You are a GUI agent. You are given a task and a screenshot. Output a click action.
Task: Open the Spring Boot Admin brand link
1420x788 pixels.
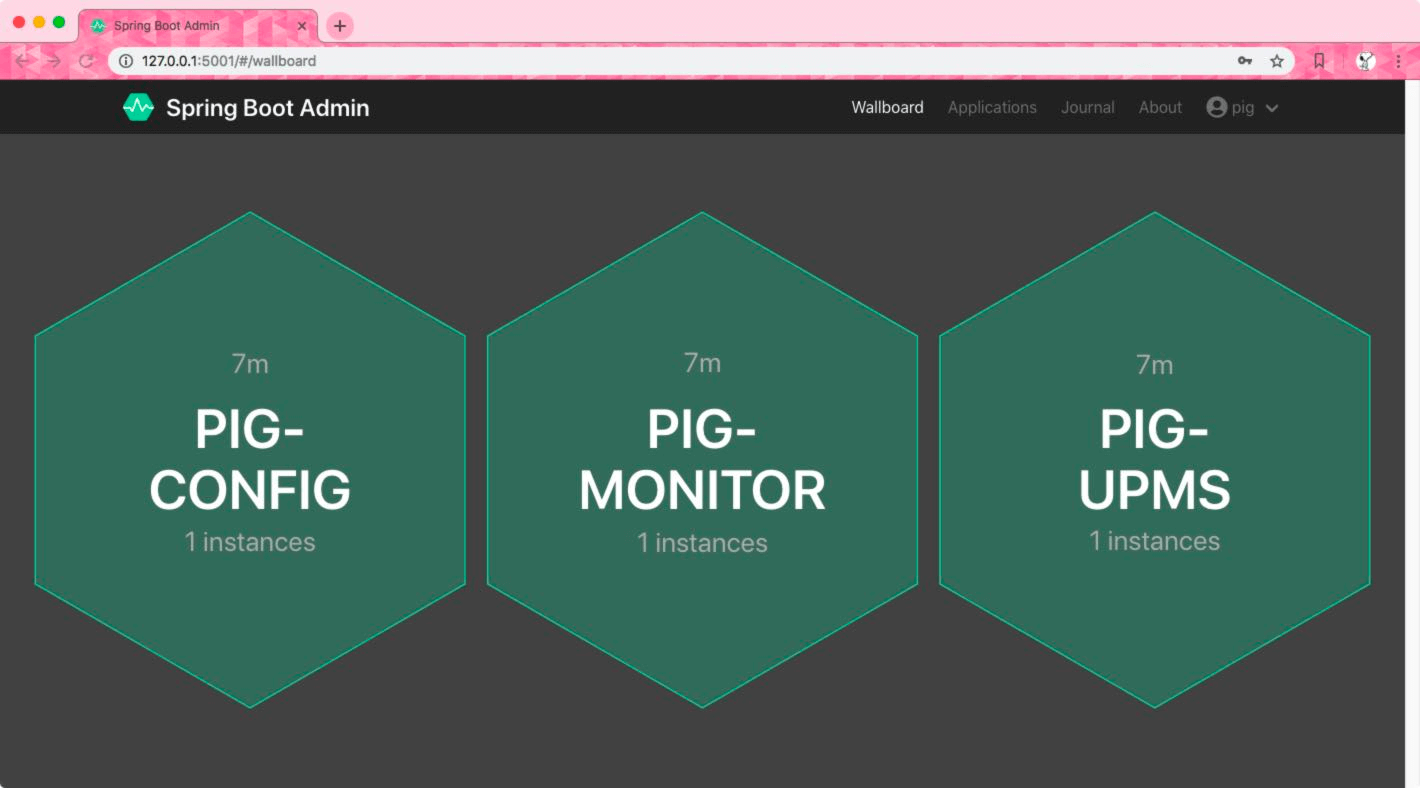coord(246,107)
